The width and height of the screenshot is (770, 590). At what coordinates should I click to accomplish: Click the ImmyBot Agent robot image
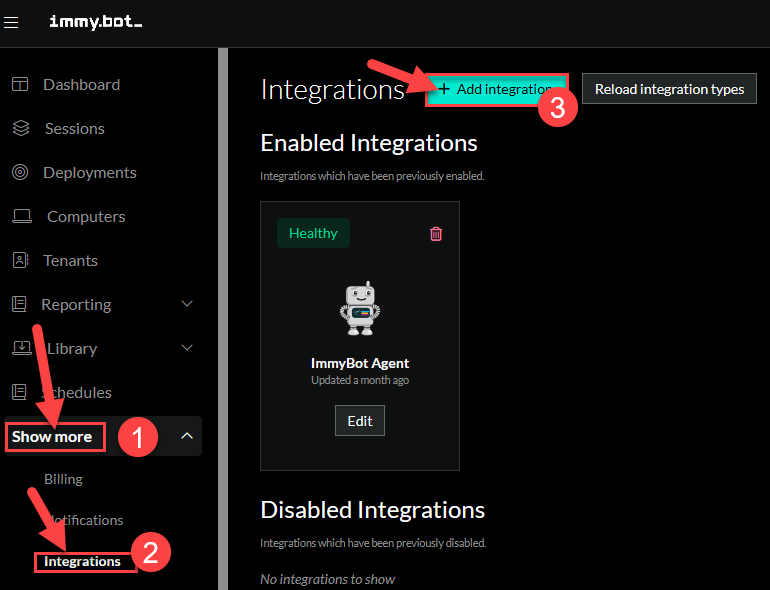pyautogui.click(x=359, y=307)
